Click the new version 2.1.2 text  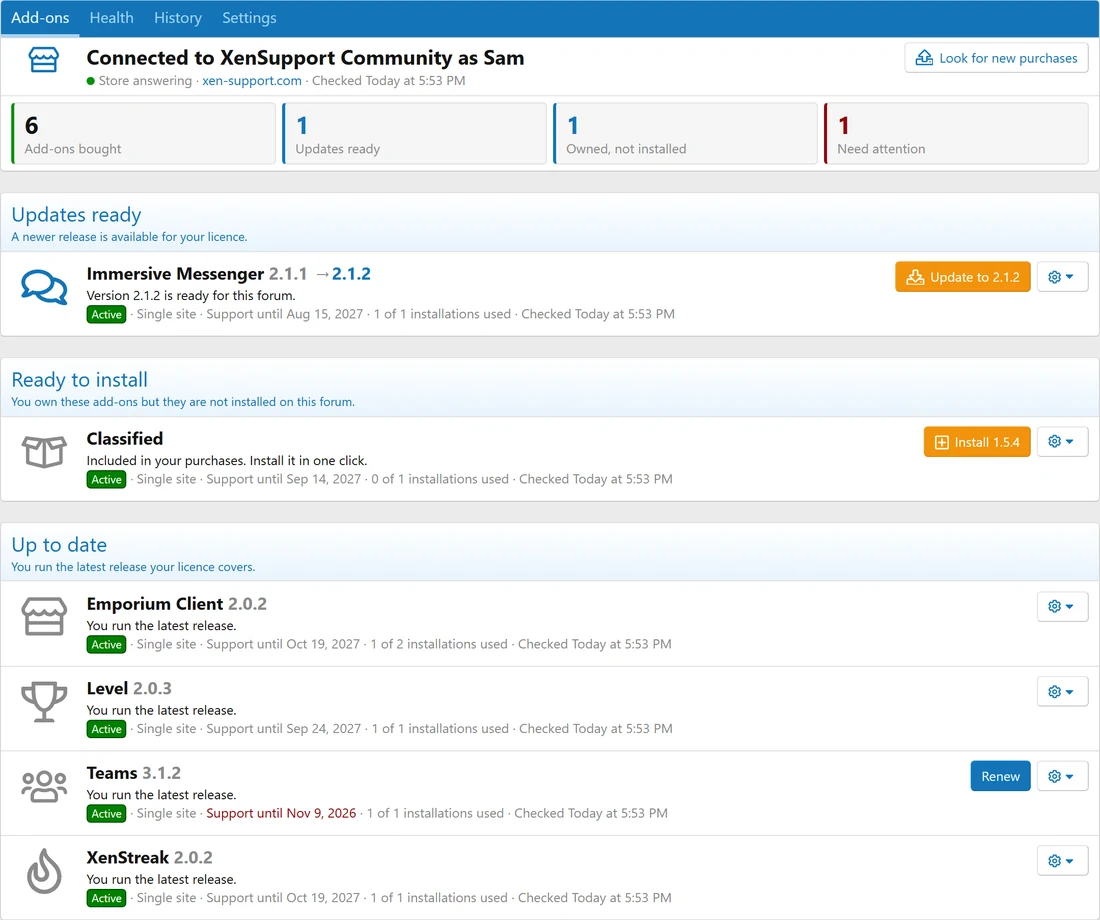click(x=351, y=274)
